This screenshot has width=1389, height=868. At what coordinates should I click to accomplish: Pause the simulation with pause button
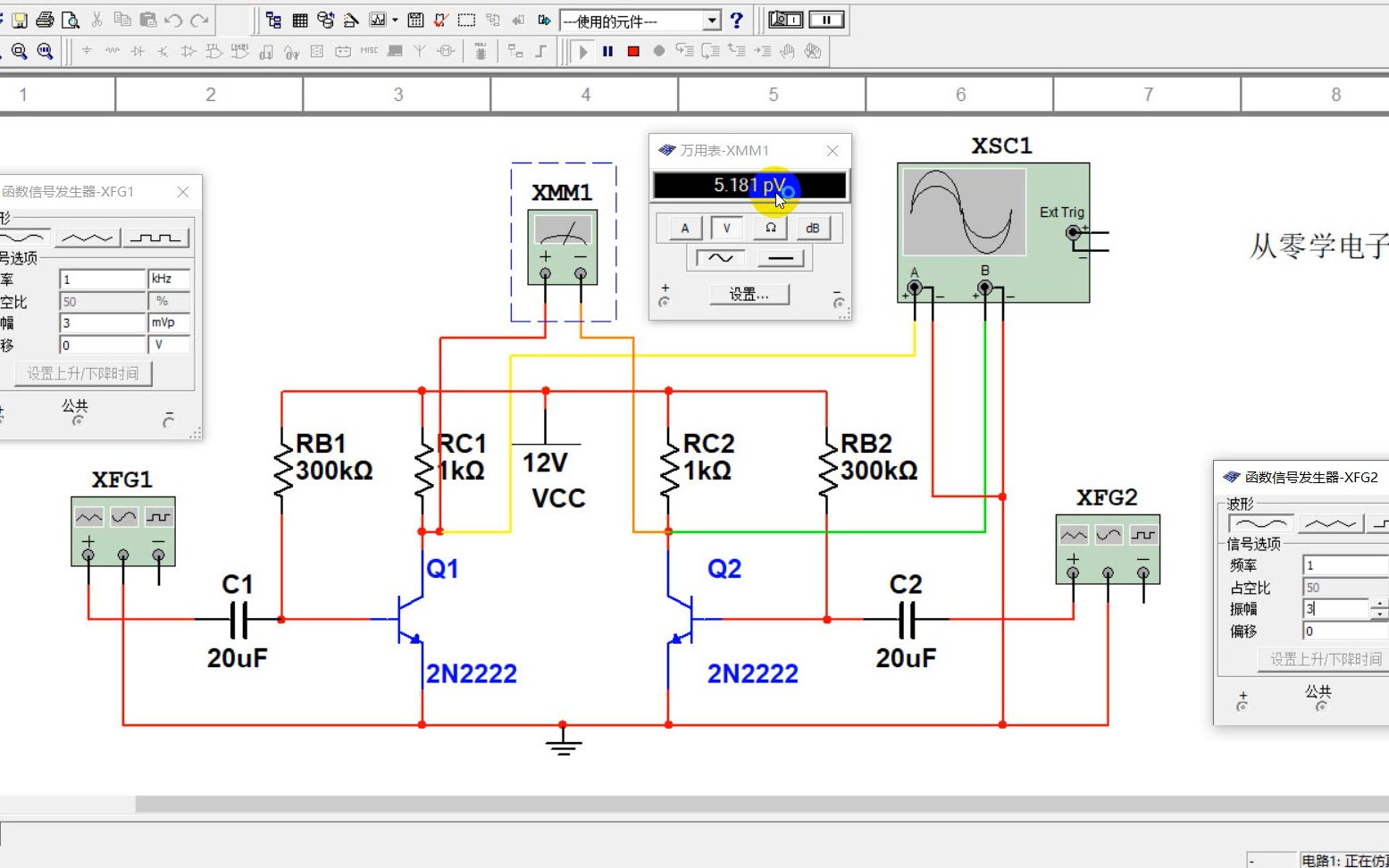click(x=607, y=52)
